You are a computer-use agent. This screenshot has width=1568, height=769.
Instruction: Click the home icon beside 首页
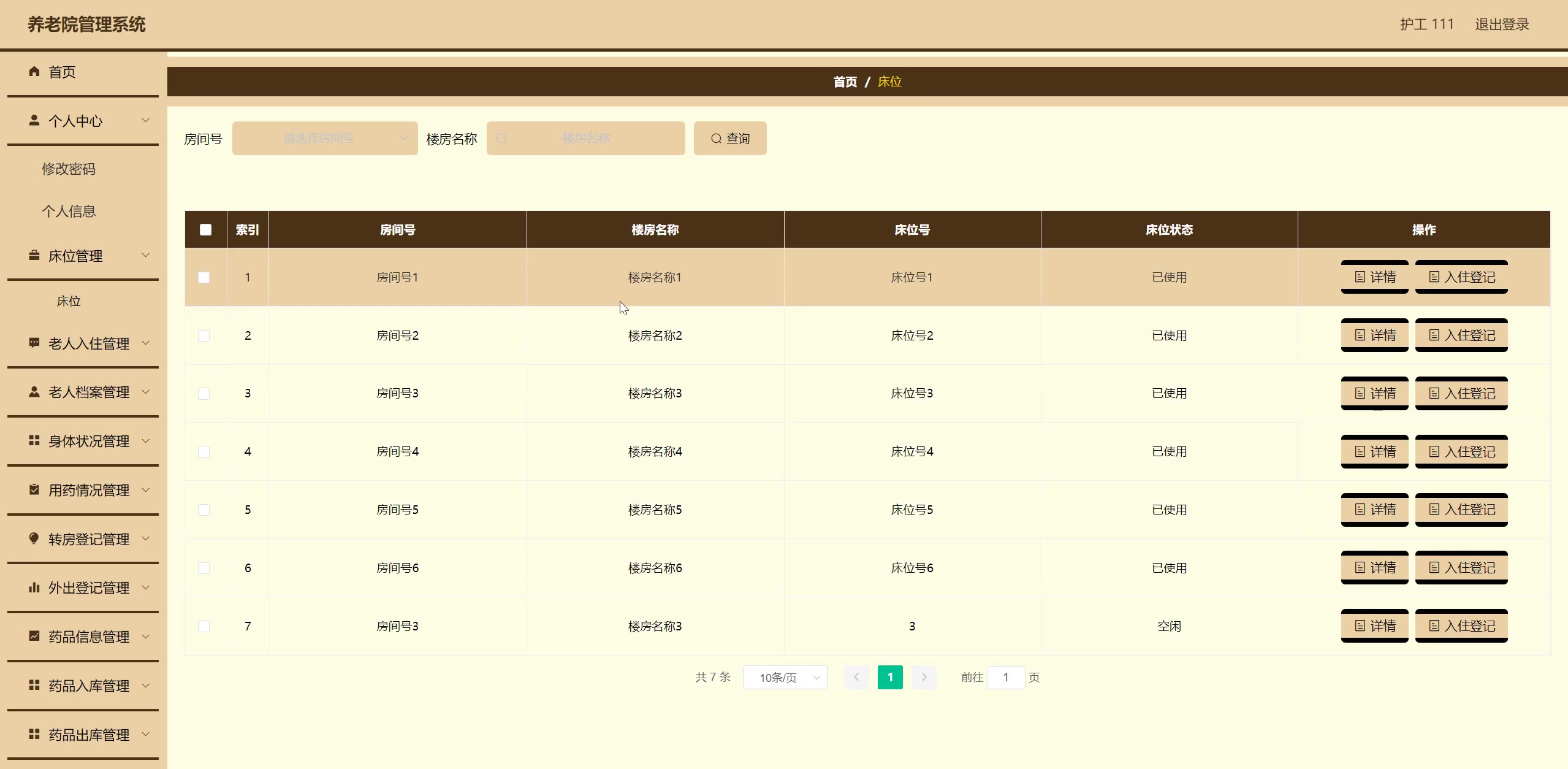(x=34, y=72)
